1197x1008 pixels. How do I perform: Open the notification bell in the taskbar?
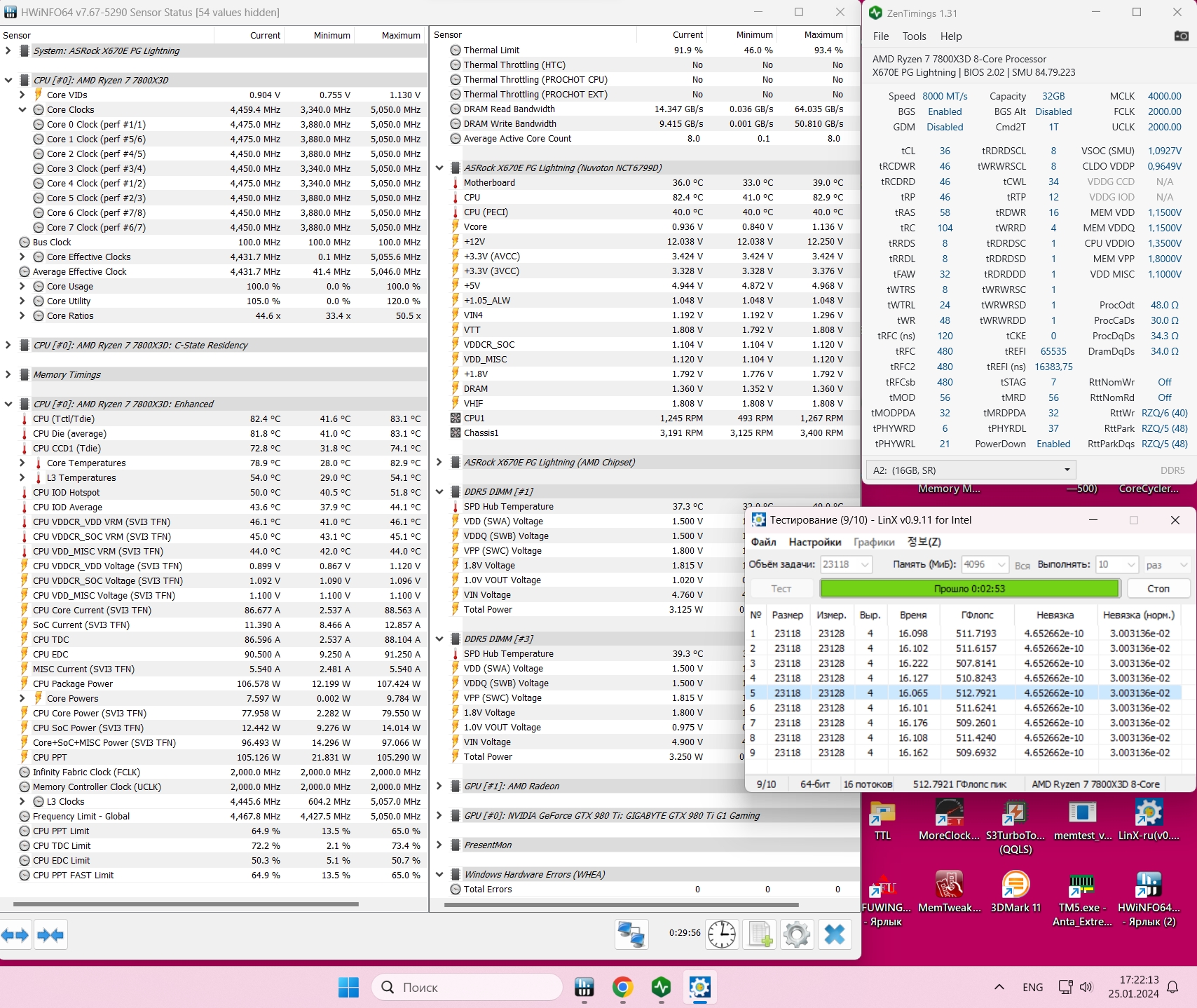click(x=1172, y=987)
